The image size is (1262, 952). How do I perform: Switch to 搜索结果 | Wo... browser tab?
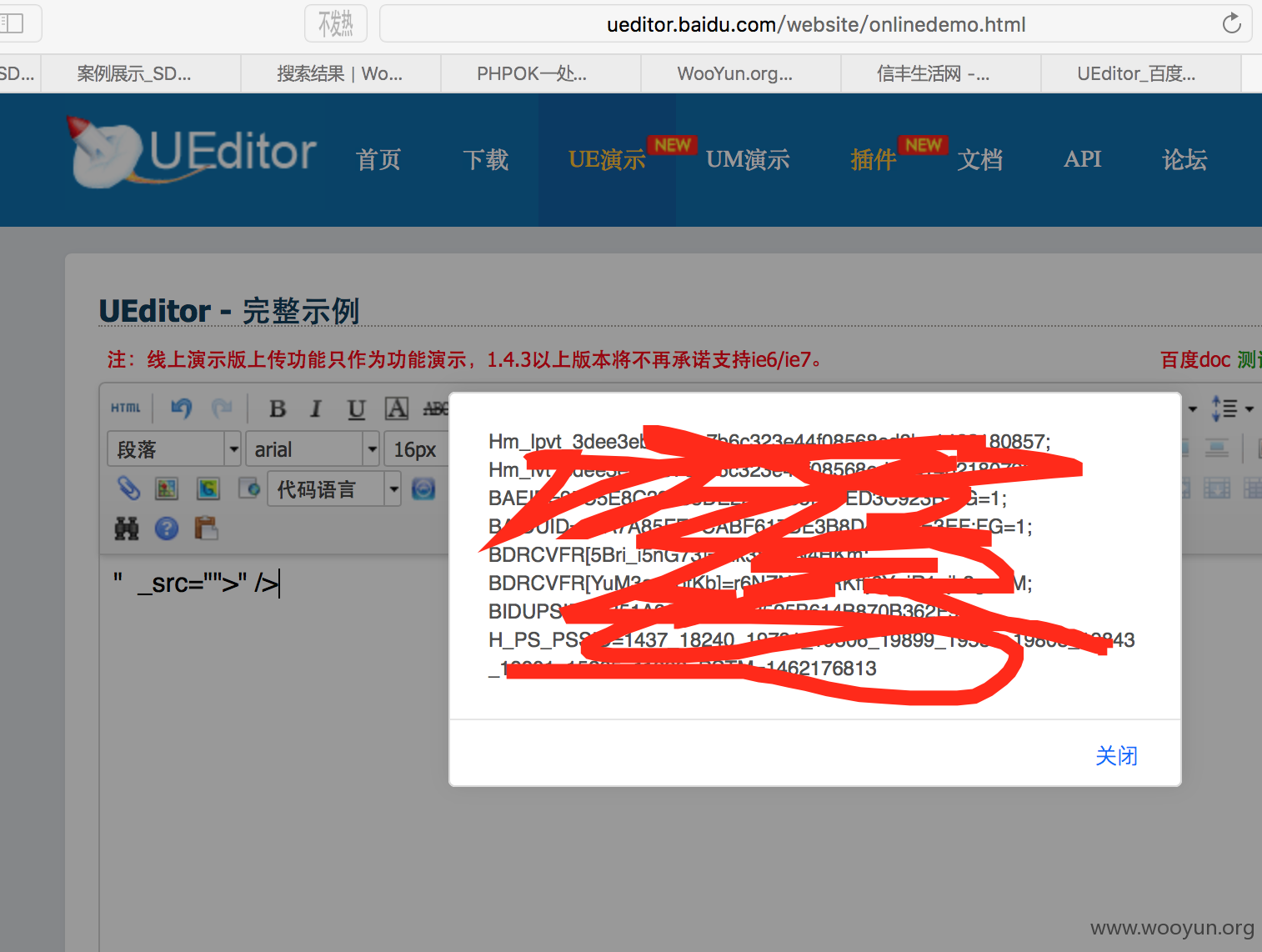pos(341,73)
